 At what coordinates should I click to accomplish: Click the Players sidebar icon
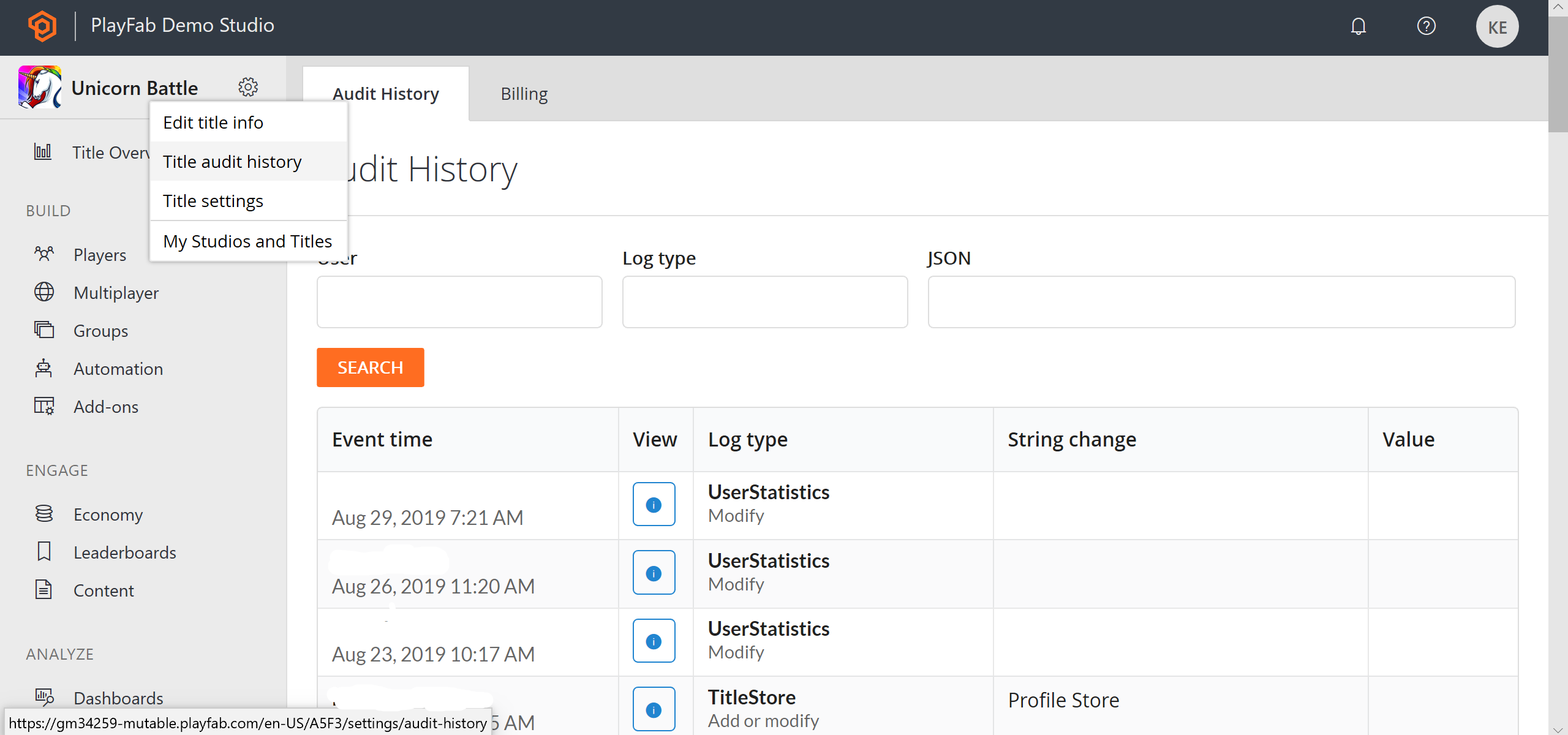click(44, 254)
